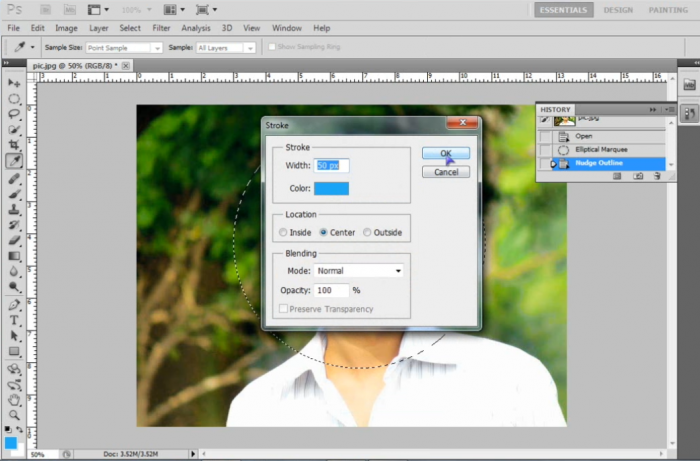This screenshot has height=461, width=700.
Task: Expand the Sample Size dropdown
Action: [124, 47]
